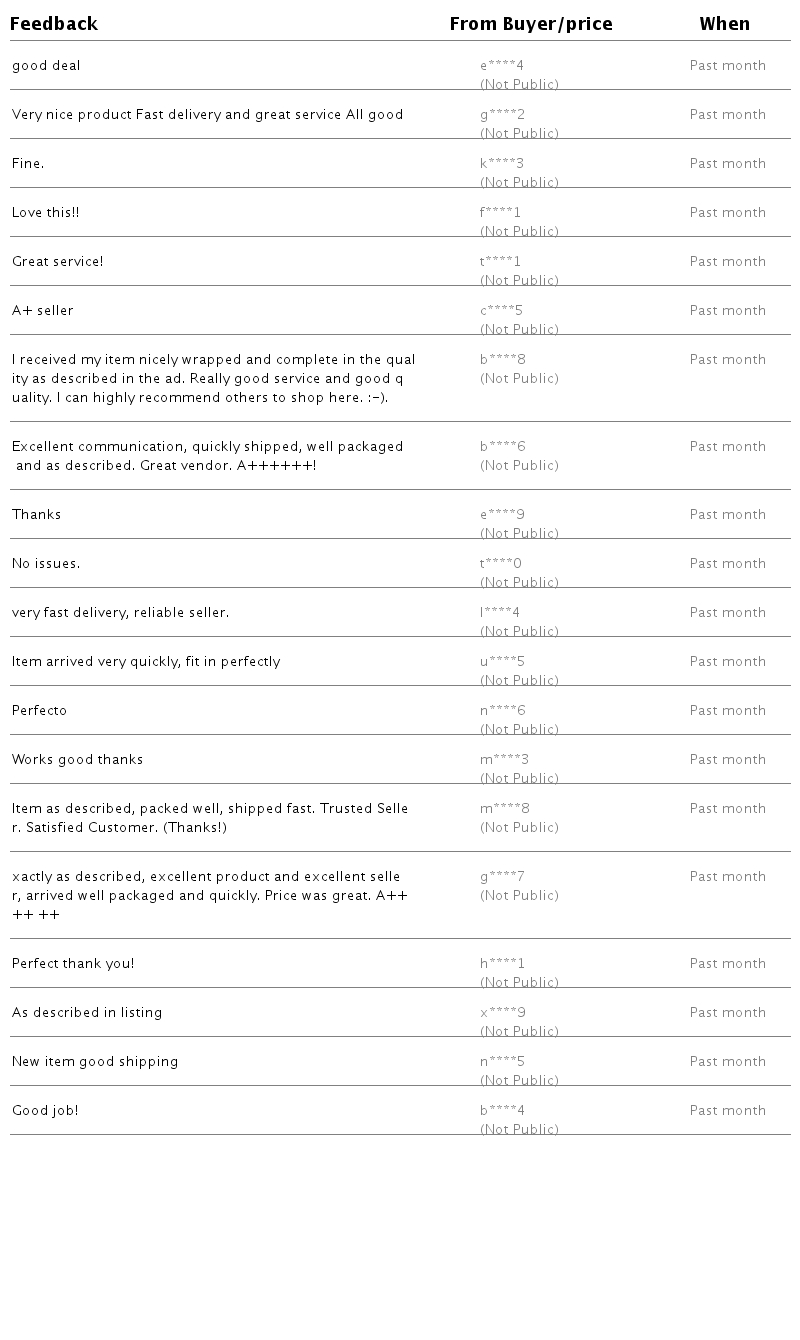This screenshot has height=1340, width=800.
Task: Click buyer u****5 username
Action: (x=502, y=662)
